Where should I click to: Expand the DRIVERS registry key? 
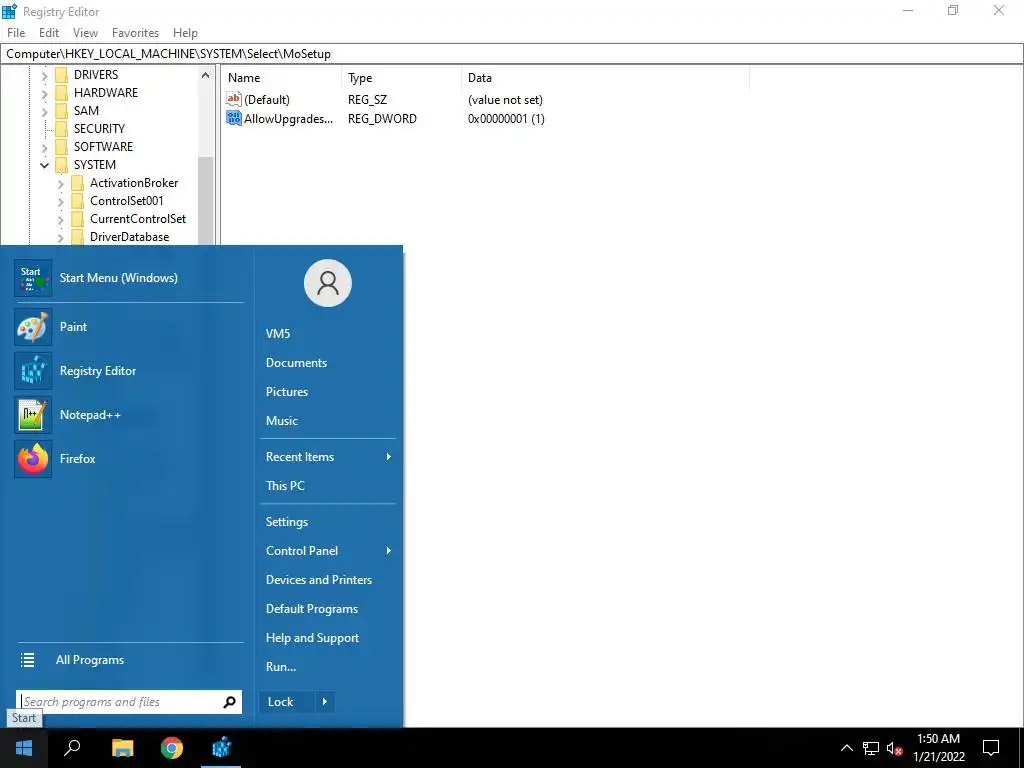[44, 76]
